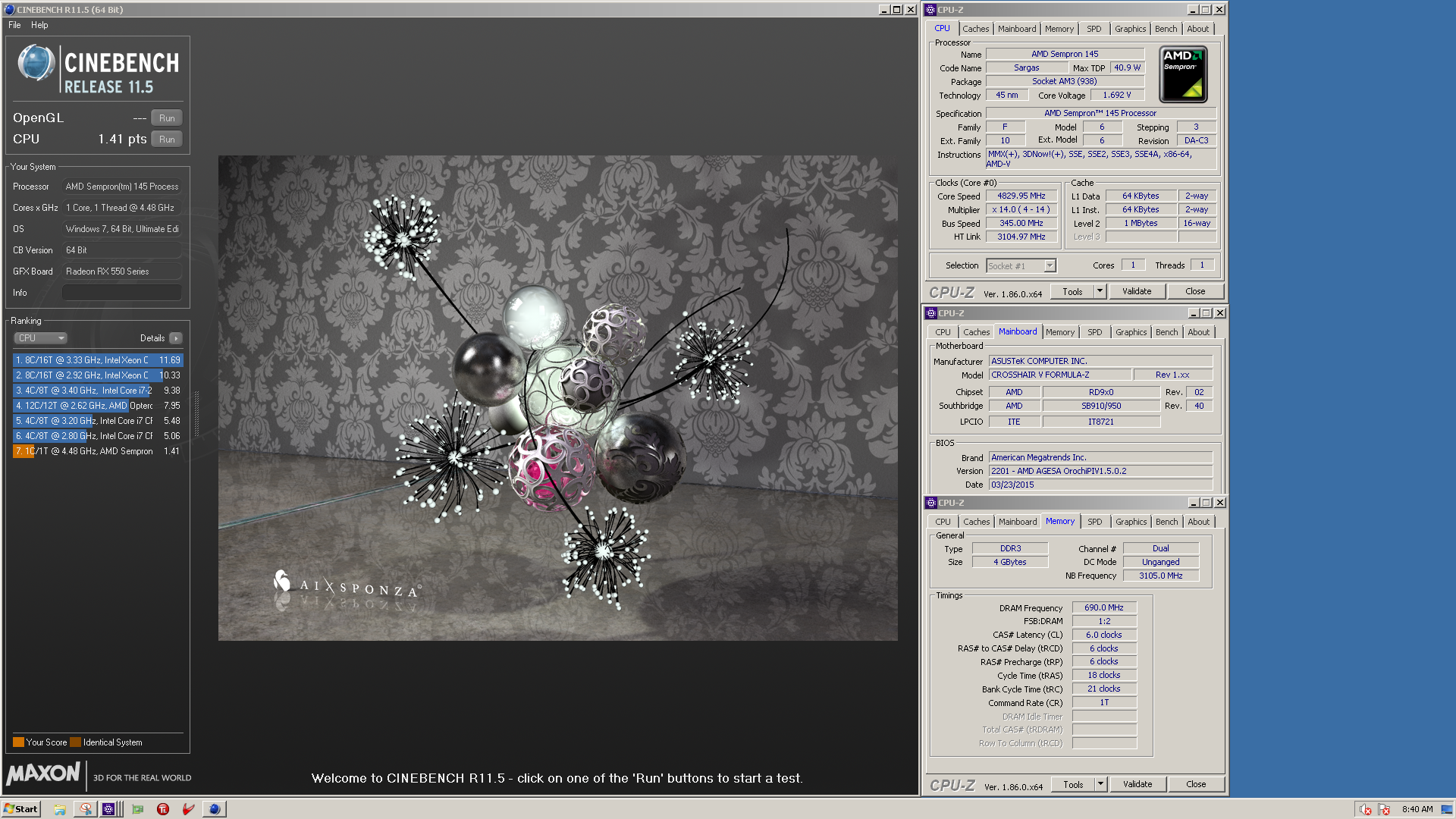1456x819 pixels.
Task: Switch to Caches tab in top CPU-Z
Action: [976, 29]
